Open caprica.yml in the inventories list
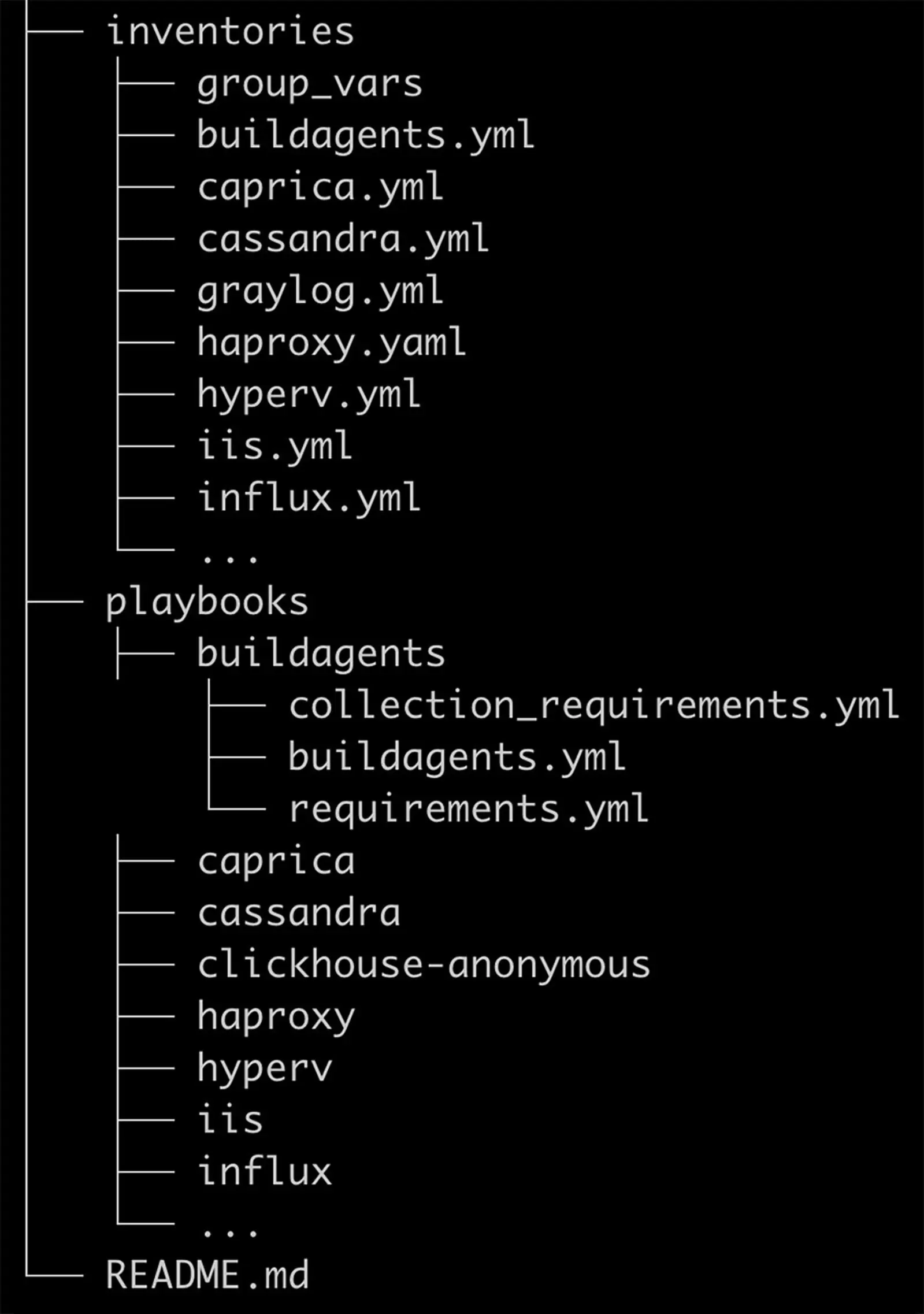The image size is (924, 1314). click(x=321, y=187)
